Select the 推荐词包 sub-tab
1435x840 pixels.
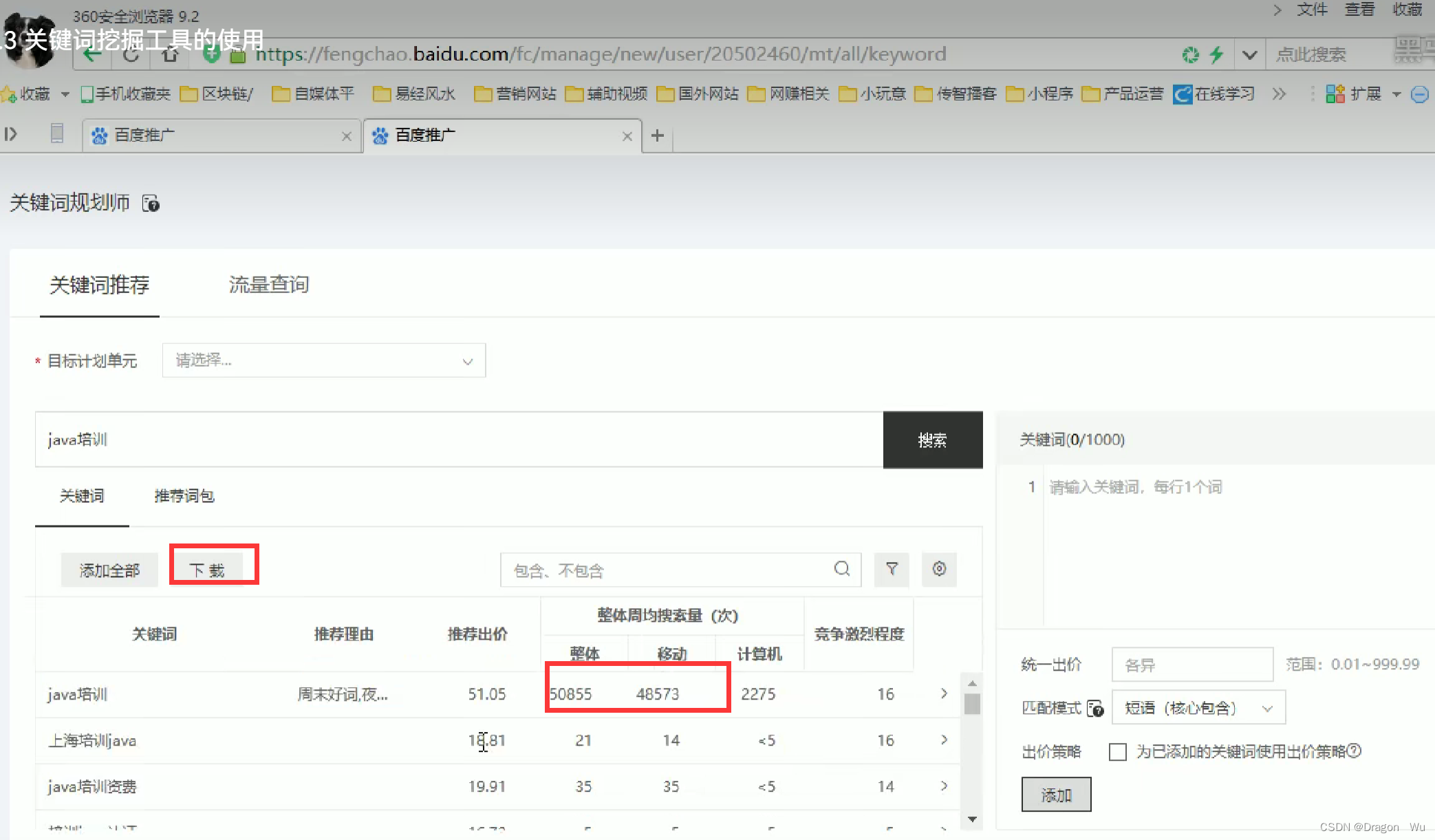[184, 496]
